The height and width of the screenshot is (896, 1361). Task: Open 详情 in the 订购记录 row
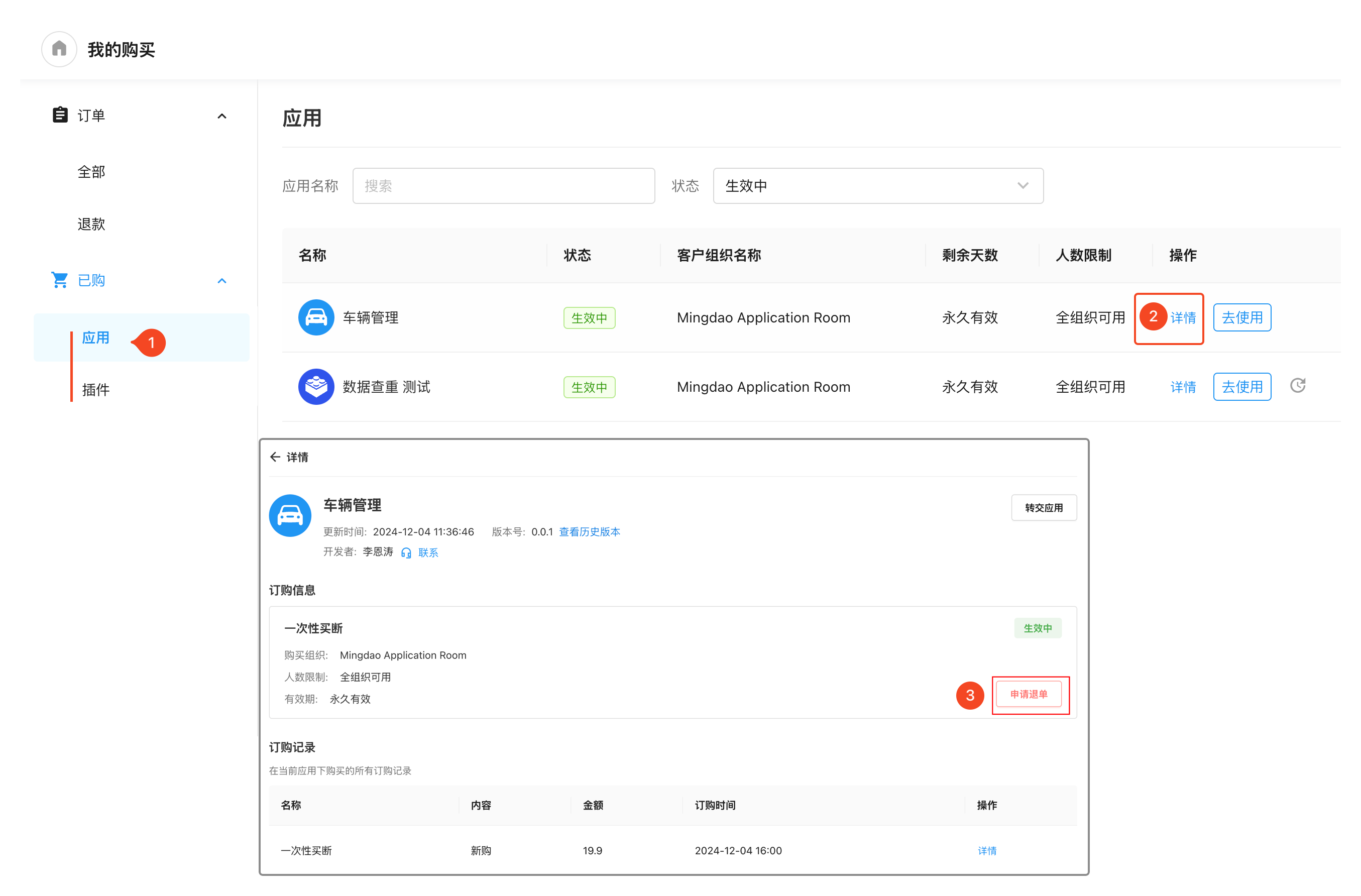click(987, 851)
